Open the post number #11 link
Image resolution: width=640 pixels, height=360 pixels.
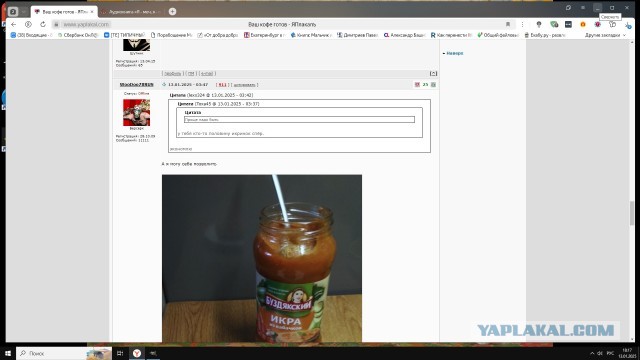tap(222, 84)
